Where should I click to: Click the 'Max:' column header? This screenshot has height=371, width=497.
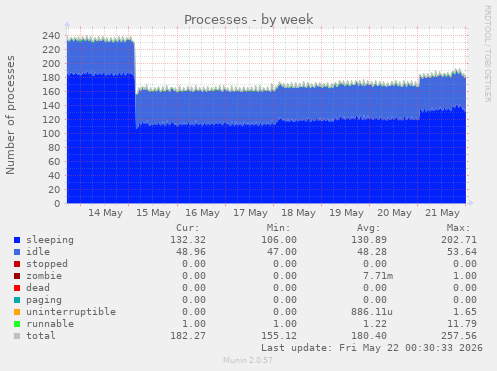coord(459,228)
